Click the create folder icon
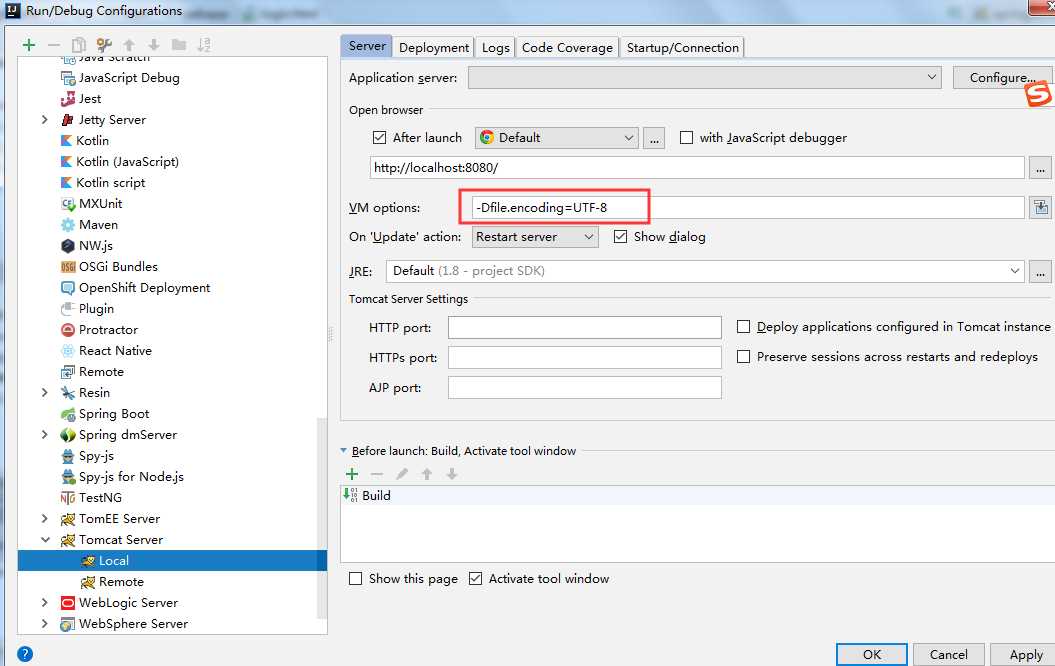Image resolution: width=1055 pixels, height=666 pixels. [179, 45]
